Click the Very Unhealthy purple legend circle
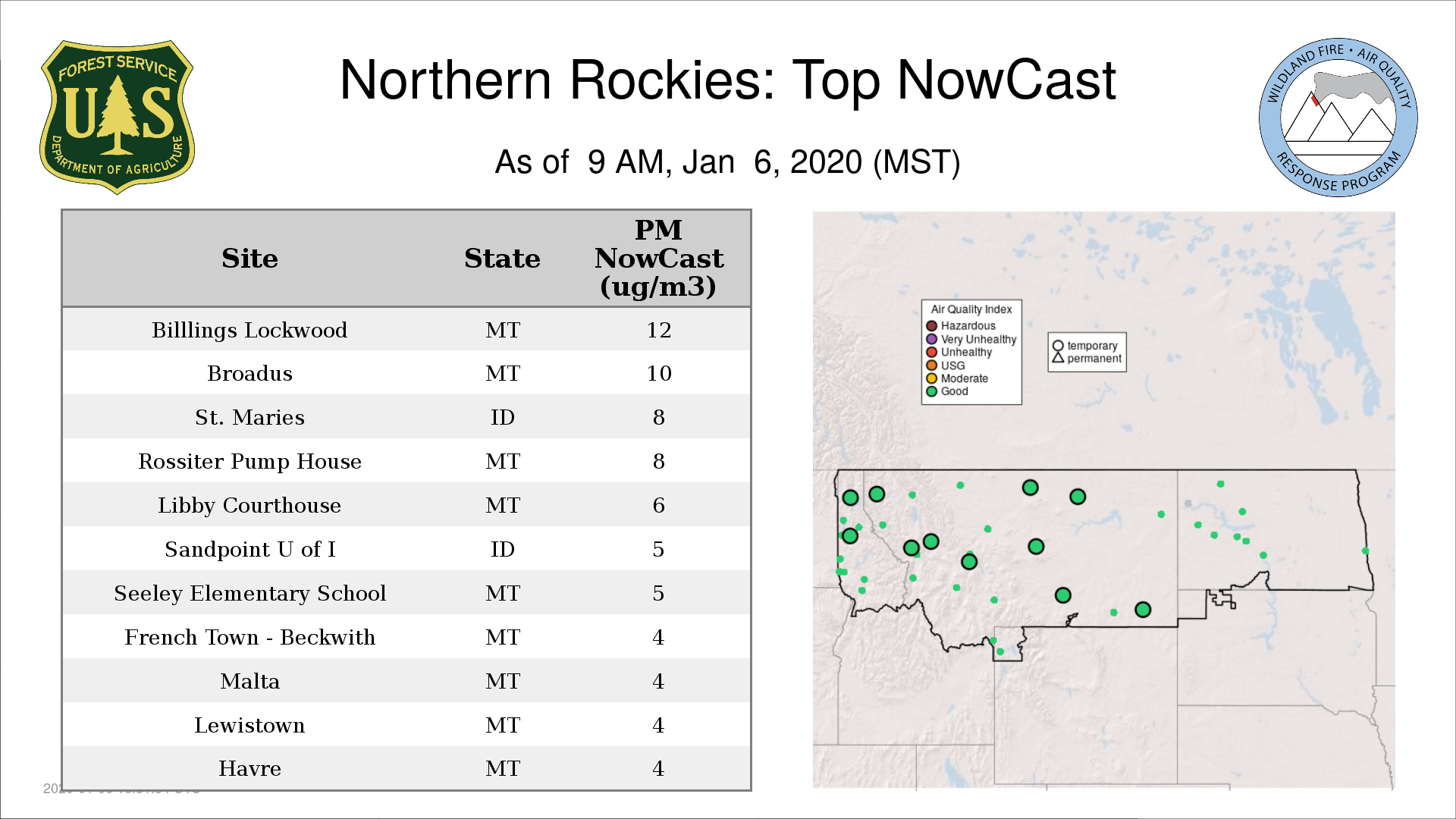This screenshot has height=819, width=1456. (931, 339)
